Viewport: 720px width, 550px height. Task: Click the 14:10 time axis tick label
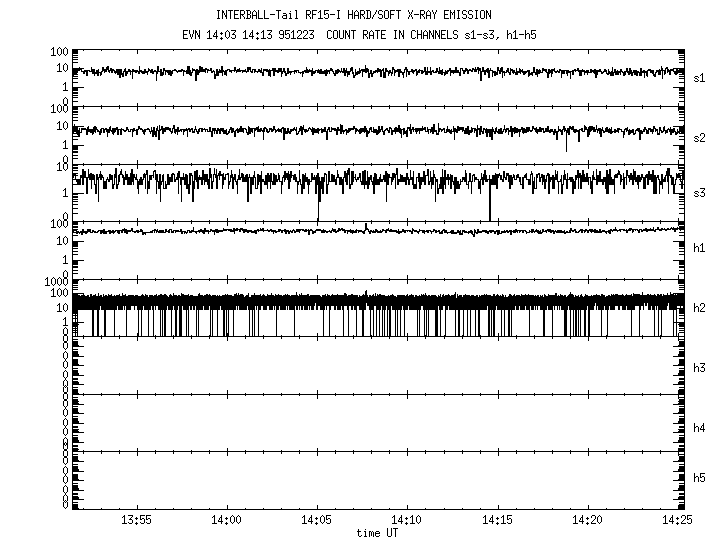point(407,521)
